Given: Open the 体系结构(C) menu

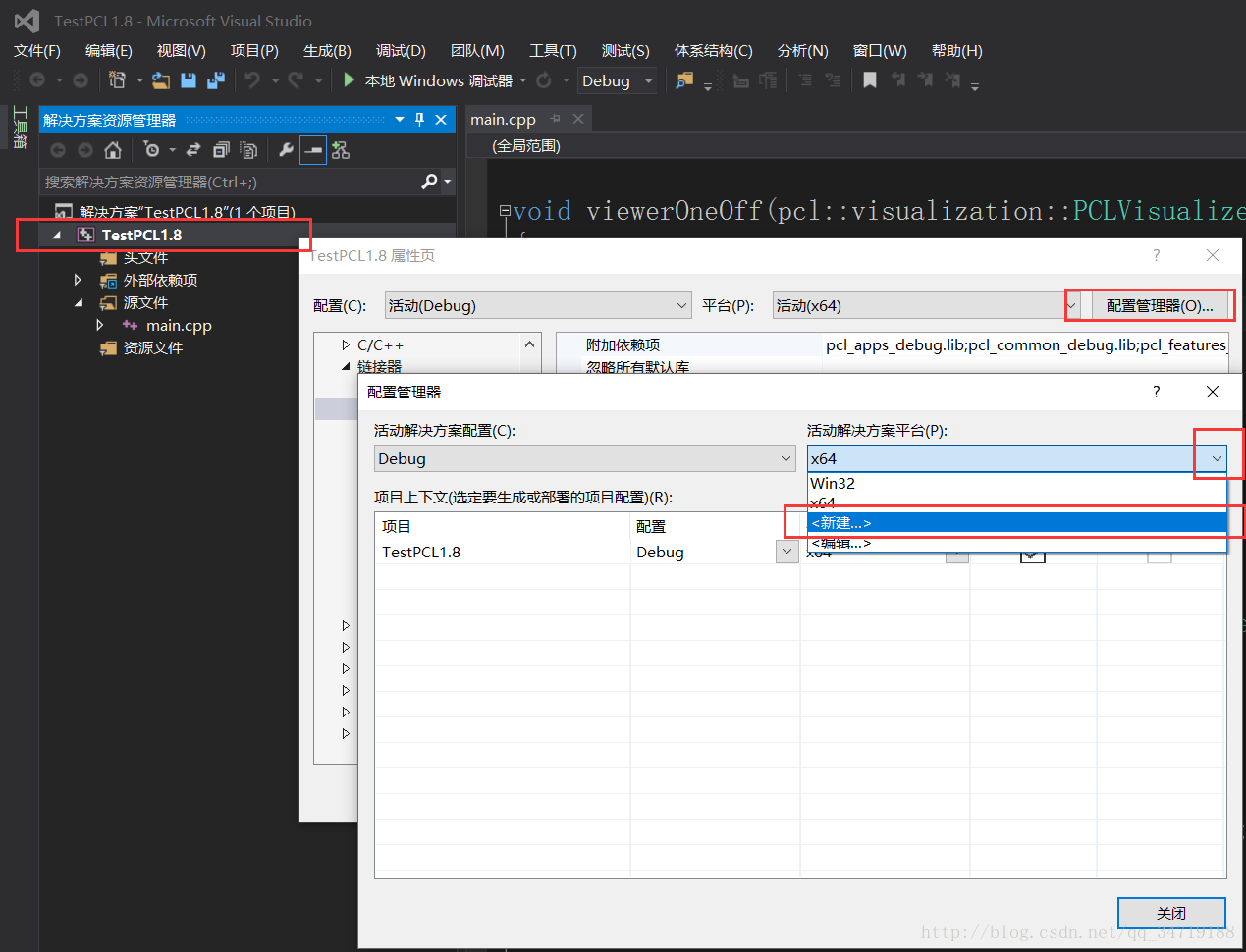Looking at the screenshot, I should coord(714,50).
